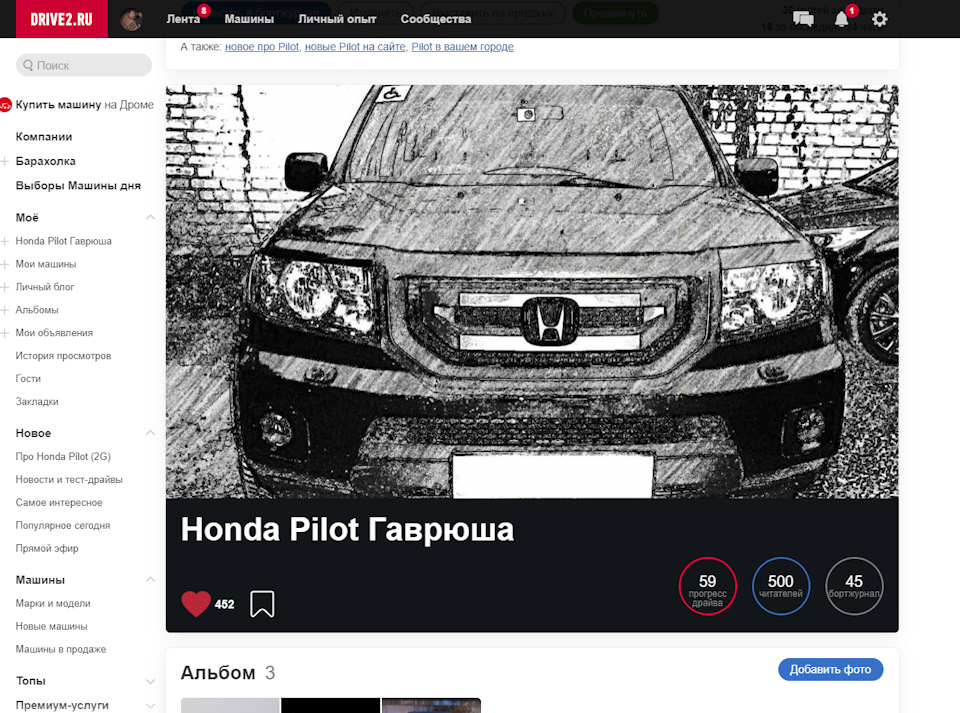Click Купить машину на Дроме link
This screenshot has width=960, height=713.
tap(84, 105)
